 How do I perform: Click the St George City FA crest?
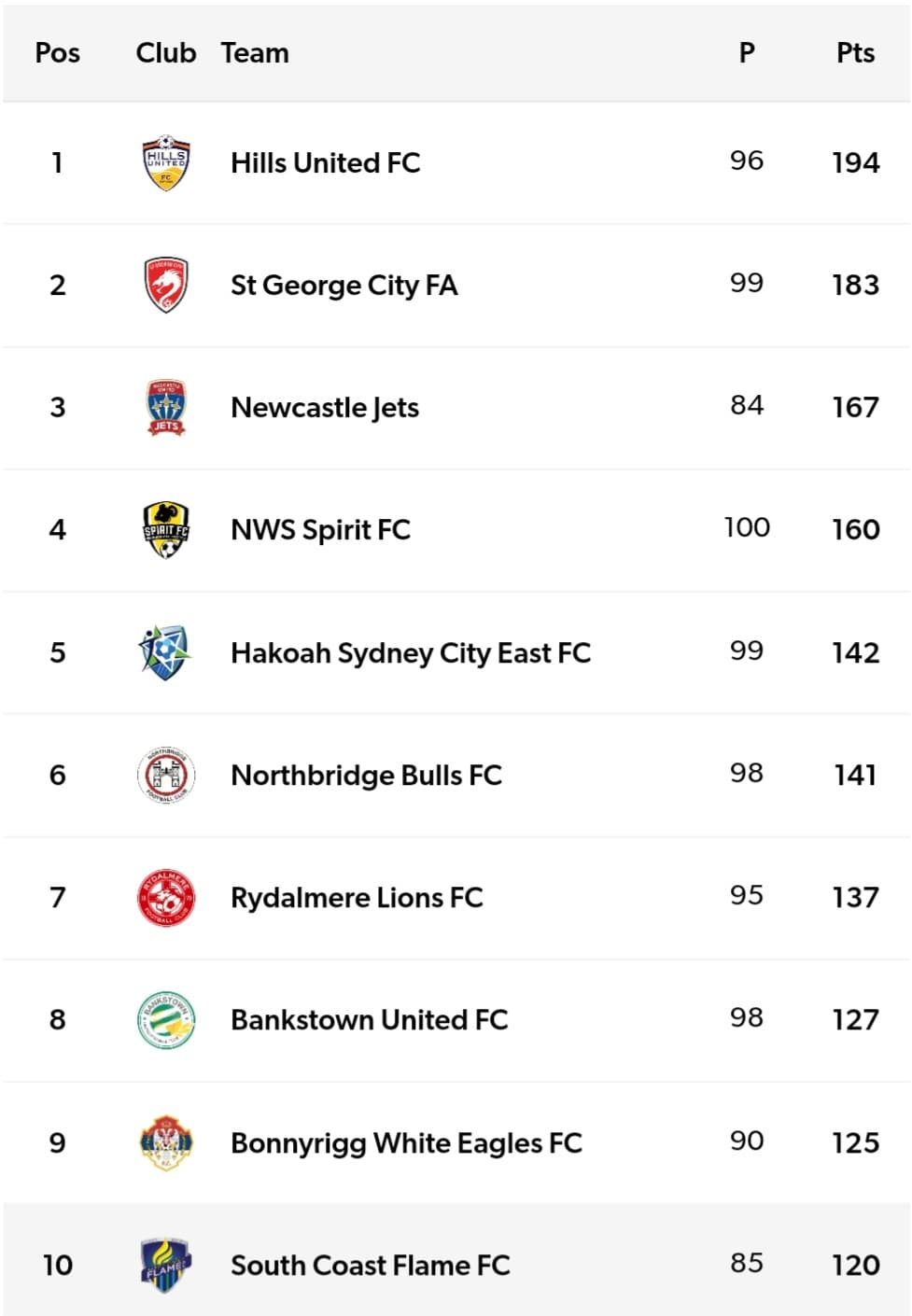pos(165,285)
